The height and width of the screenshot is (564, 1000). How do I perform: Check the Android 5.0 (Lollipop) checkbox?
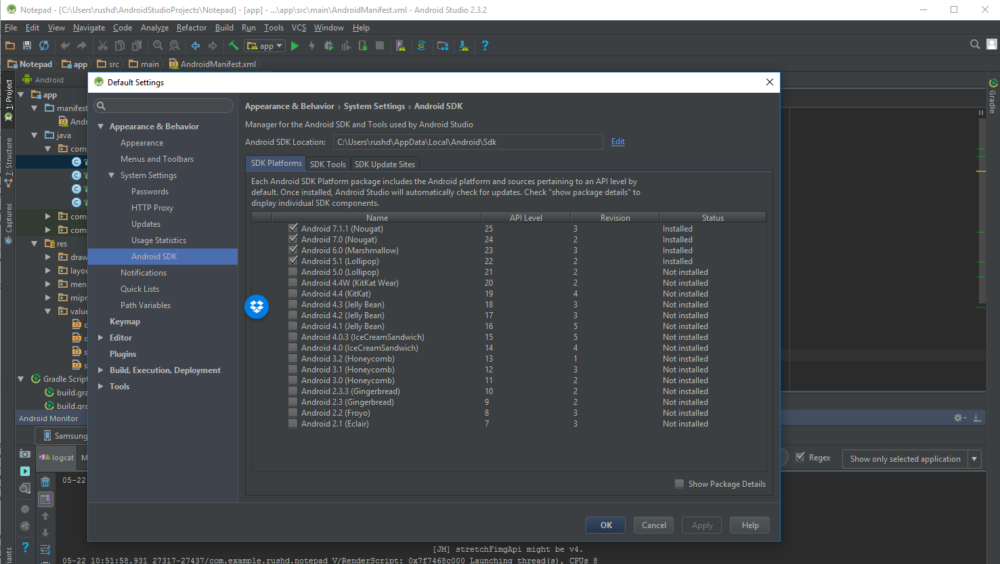(x=293, y=272)
